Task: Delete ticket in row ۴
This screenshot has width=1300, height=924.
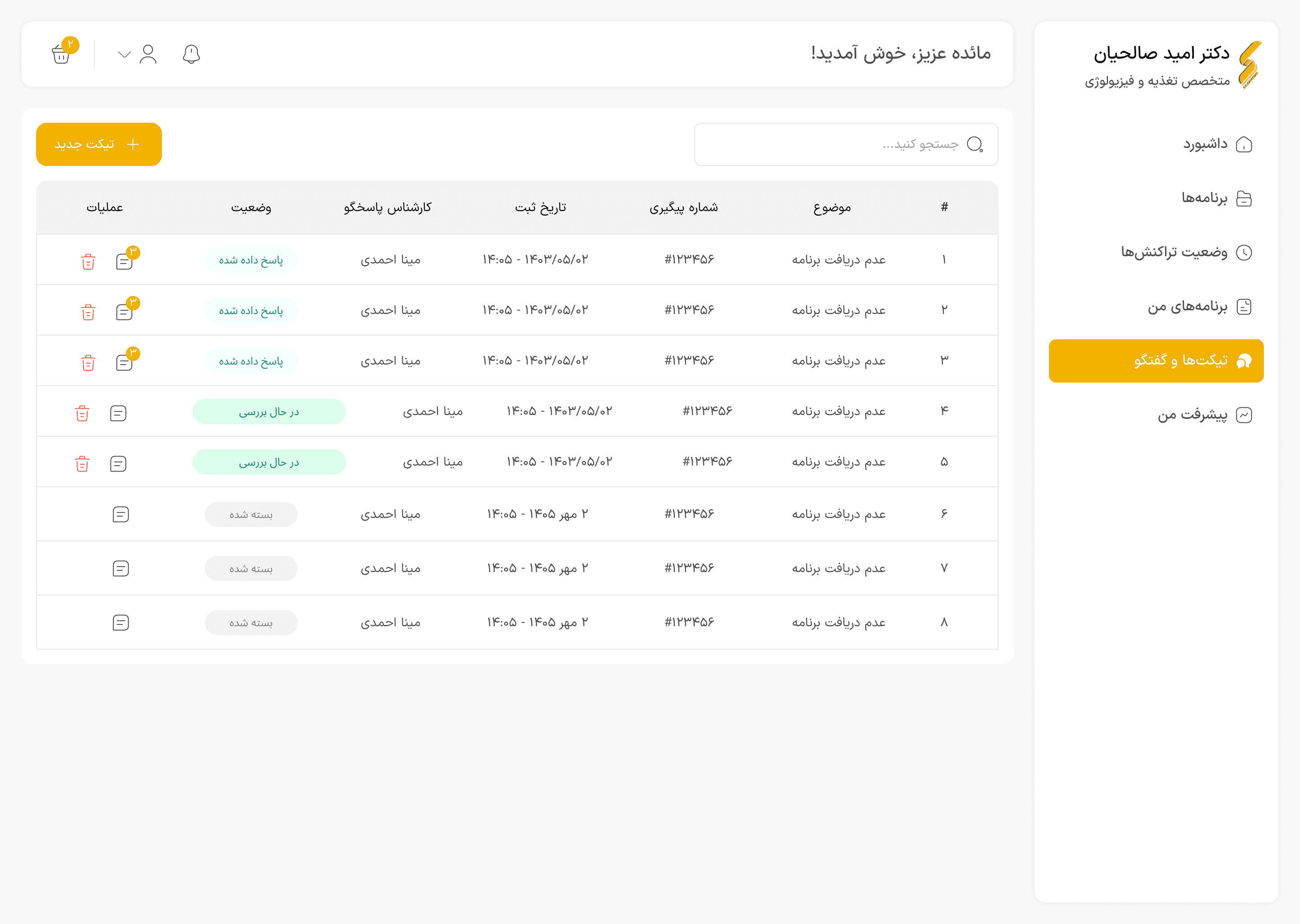Action: tap(83, 413)
